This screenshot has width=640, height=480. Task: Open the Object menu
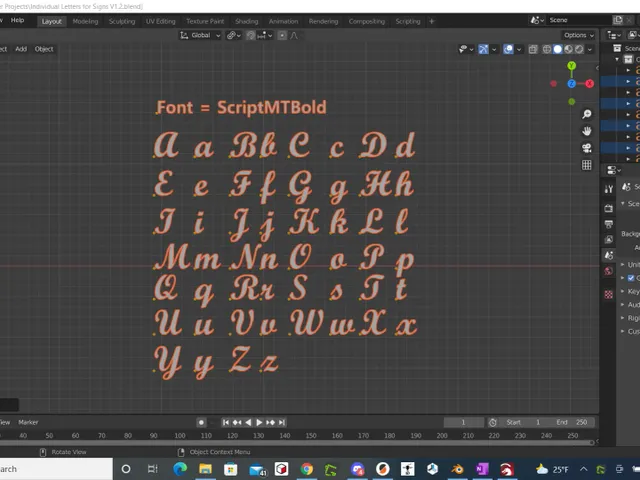coord(44,49)
